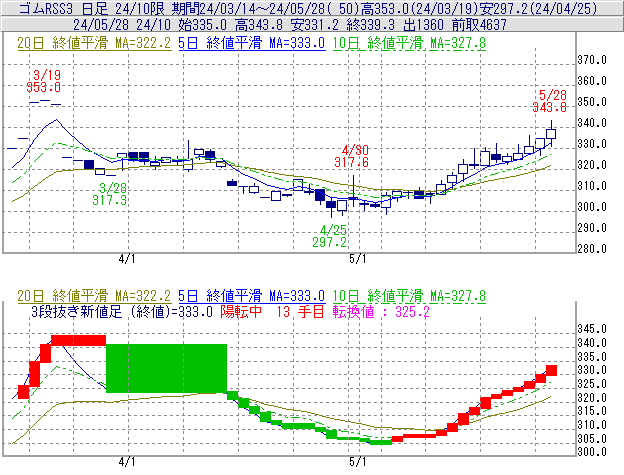
Task: Click the daily high '高343.8' in second row
Action: click(x=259, y=25)
